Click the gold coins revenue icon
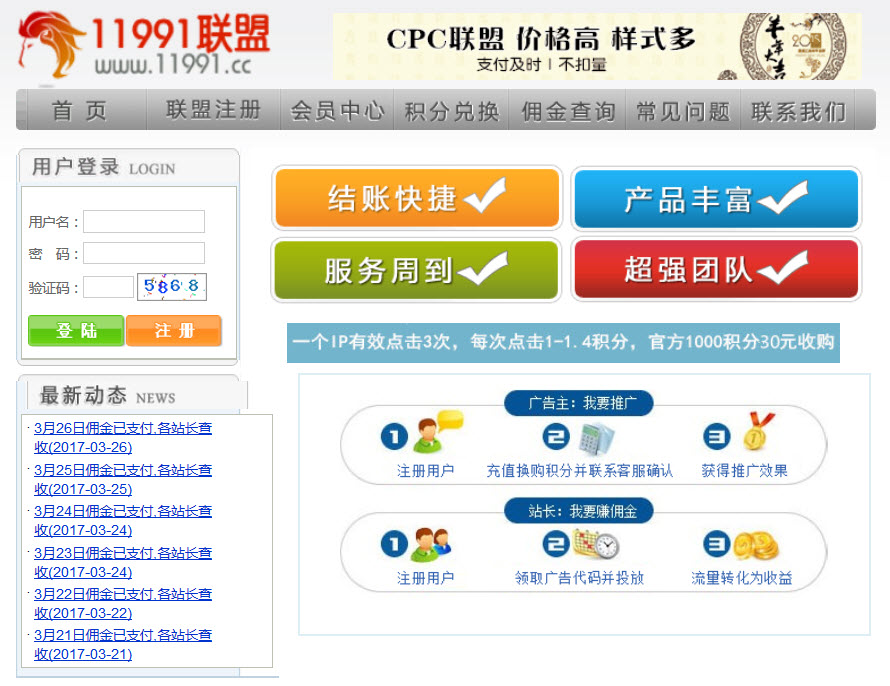The width and height of the screenshot is (890, 686). [755, 544]
